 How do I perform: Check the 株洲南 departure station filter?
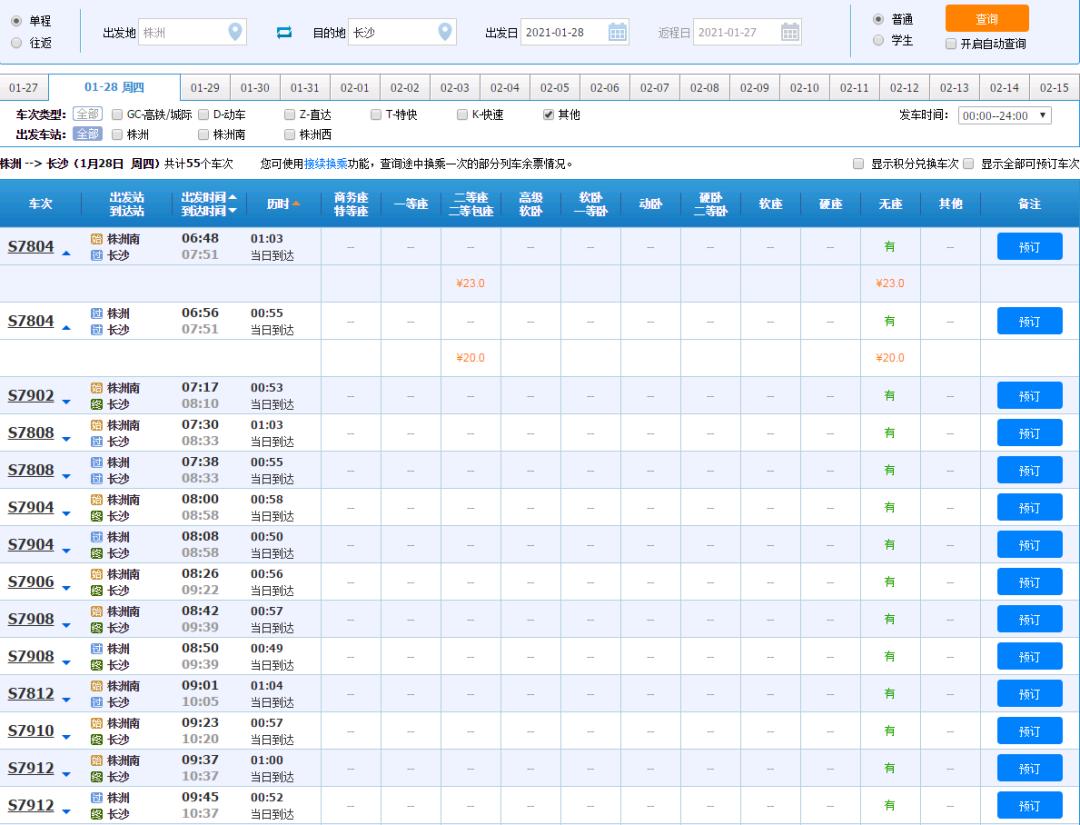203,134
